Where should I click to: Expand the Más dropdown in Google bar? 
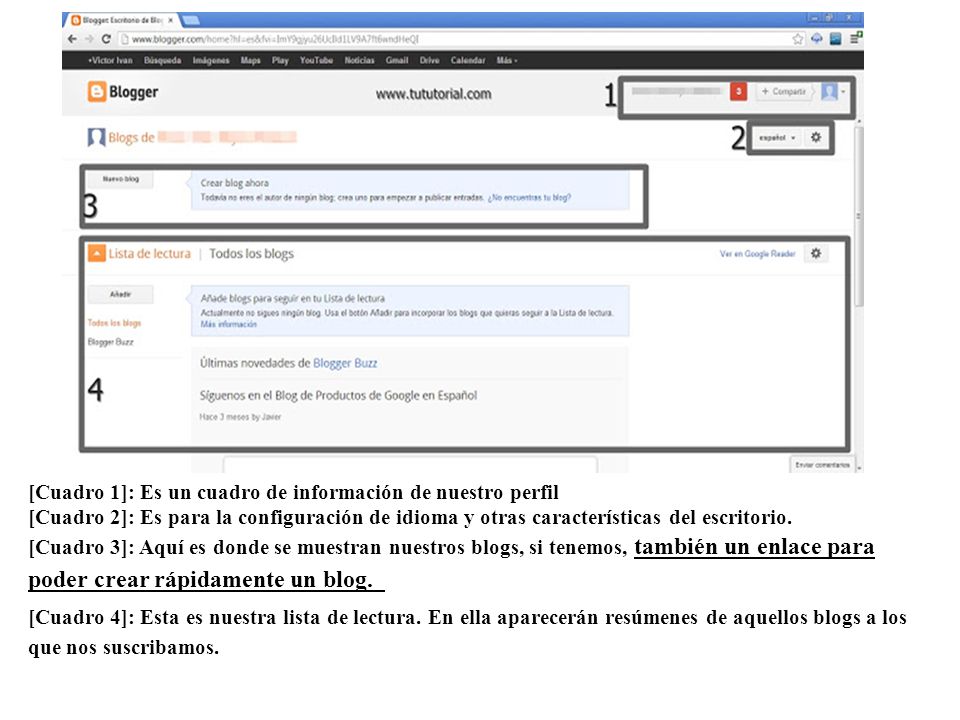pyautogui.click(x=506, y=60)
